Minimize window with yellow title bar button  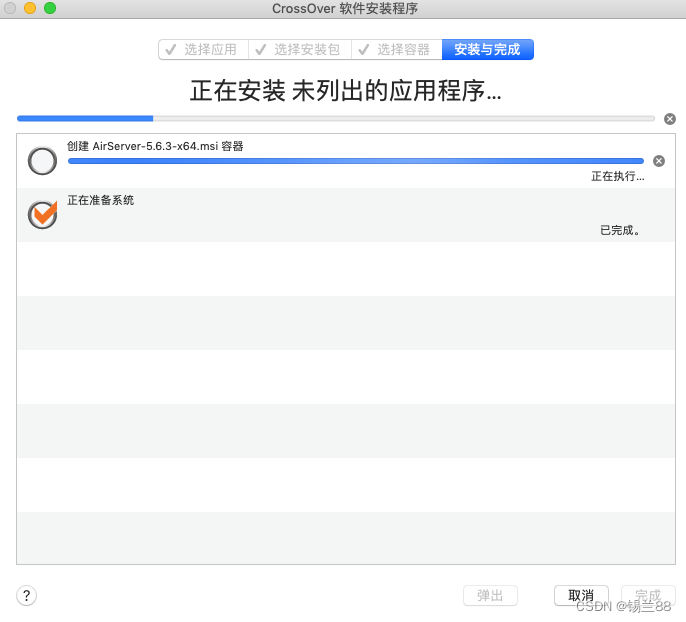pos(30,8)
